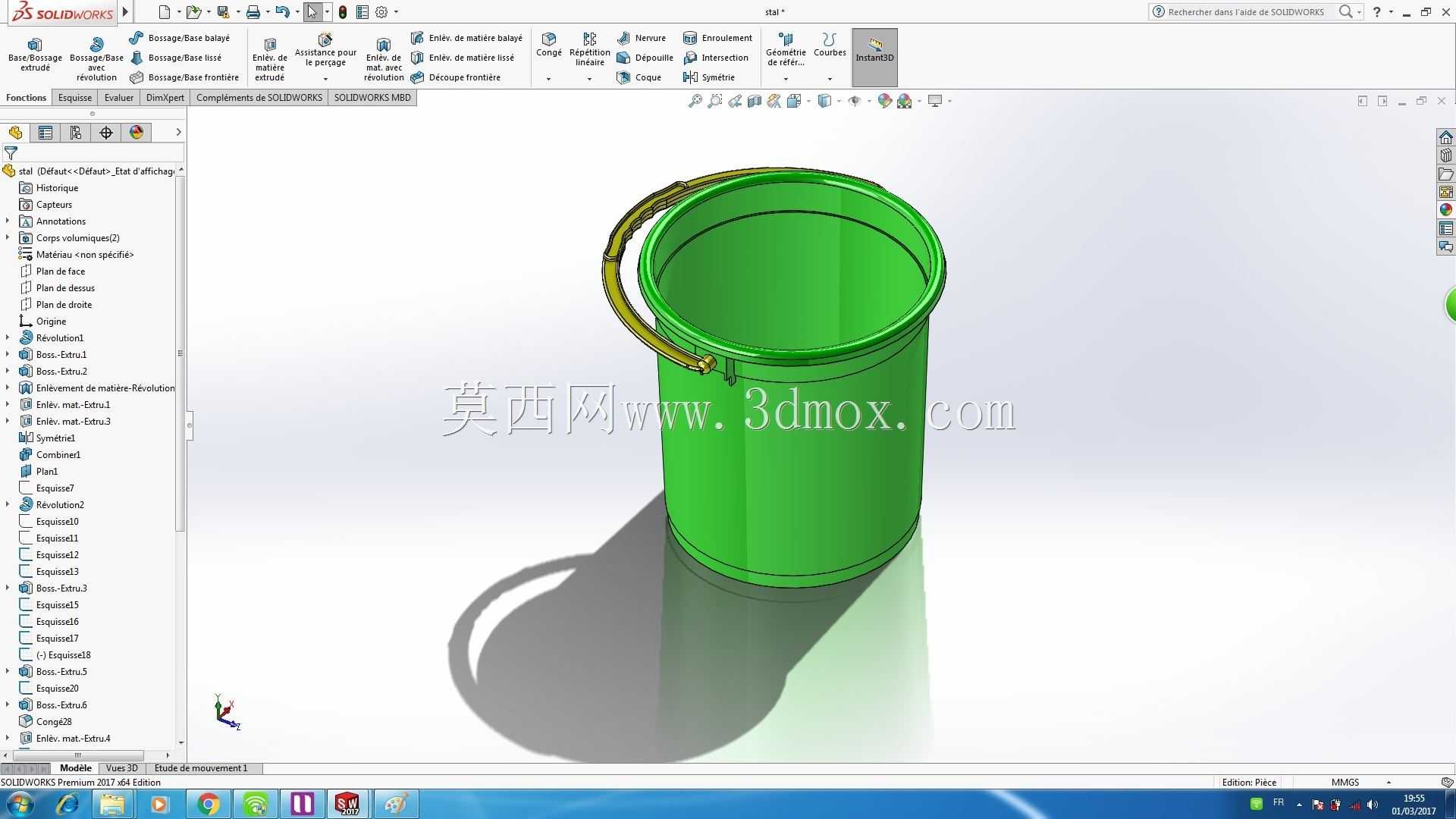
Task: Select the Découpe frontière tool
Action: click(456, 77)
